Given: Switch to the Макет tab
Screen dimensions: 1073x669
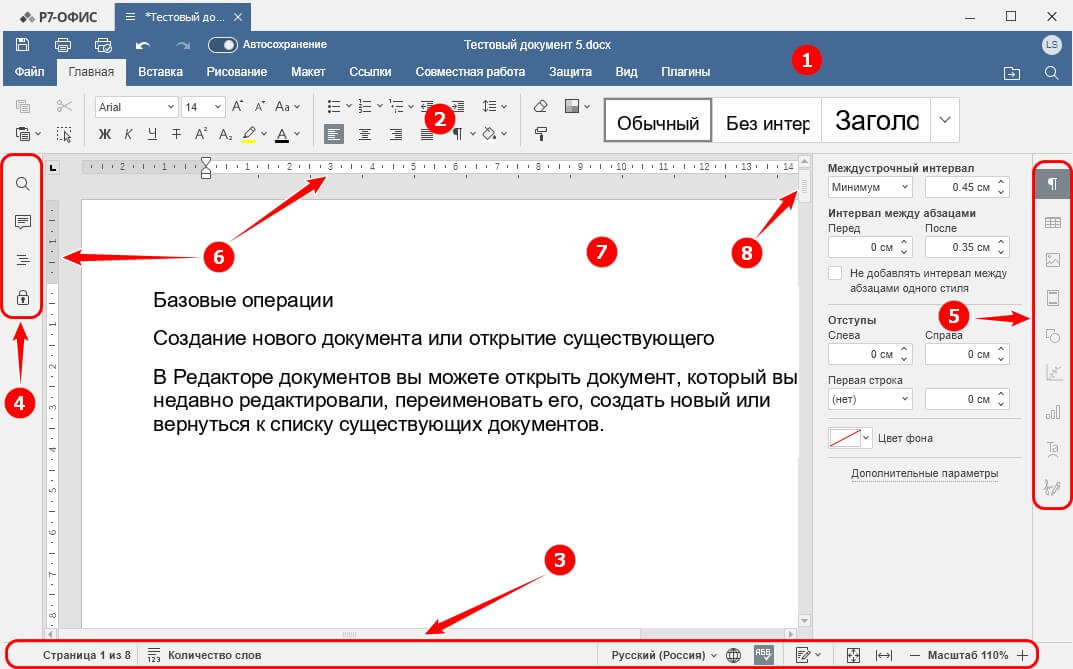Looking at the screenshot, I should click(308, 72).
